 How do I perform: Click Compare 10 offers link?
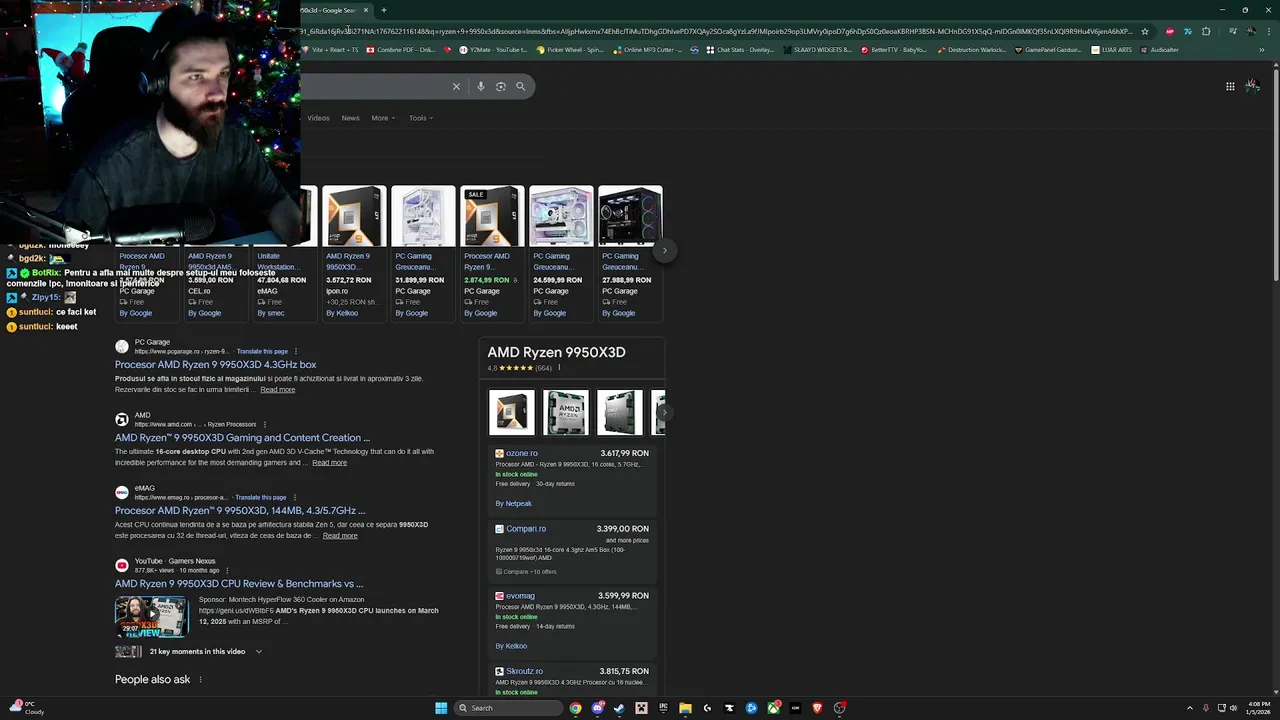[x=526, y=572]
